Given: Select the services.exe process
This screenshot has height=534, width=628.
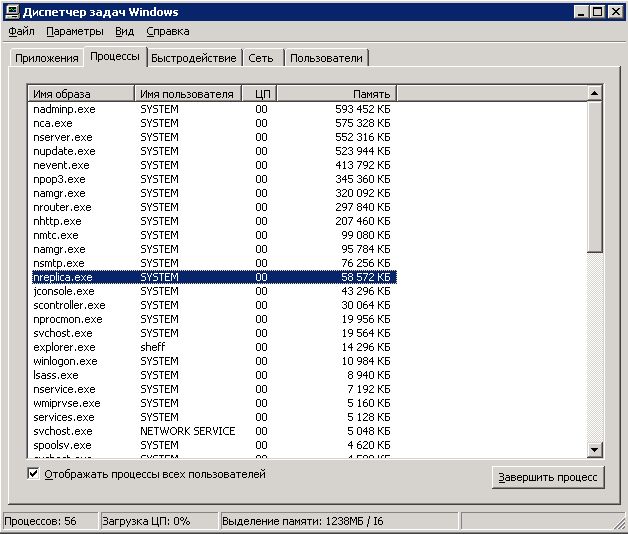Looking at the screenshot, I should coord(212,417).
